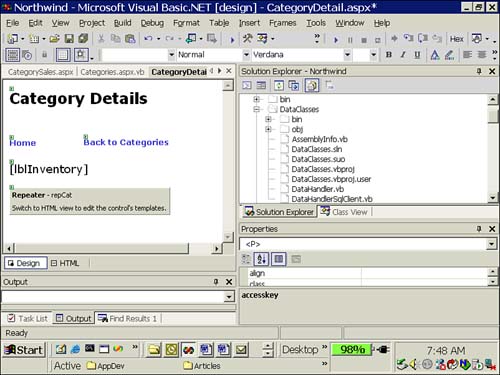Open the <P> object dropdown in Properties
The height and width of the screenshot is (375, 500).
click(x=491, y=244)
